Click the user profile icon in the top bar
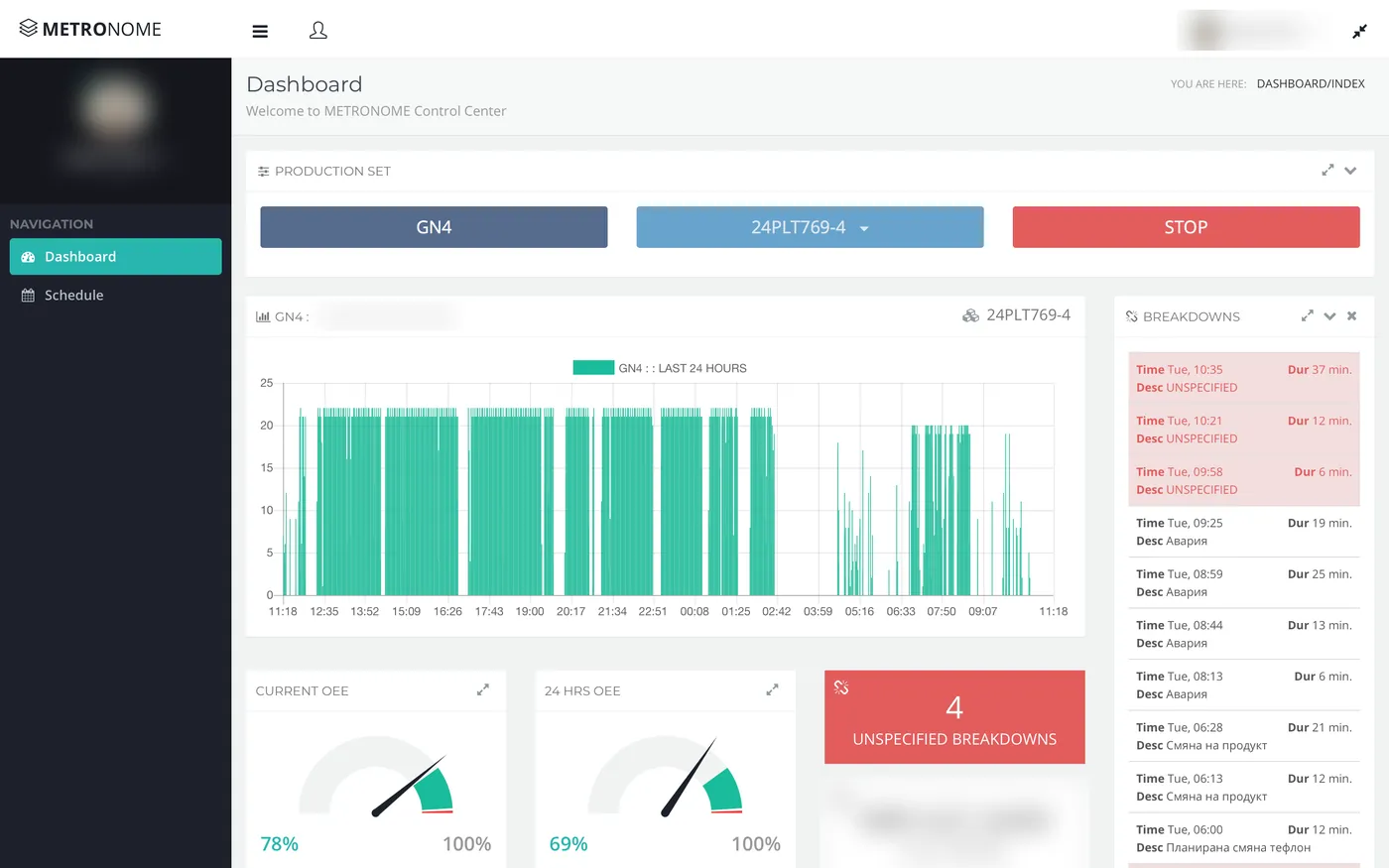The width and height of the screenshot is (1389, 868). tap(318, 31)
